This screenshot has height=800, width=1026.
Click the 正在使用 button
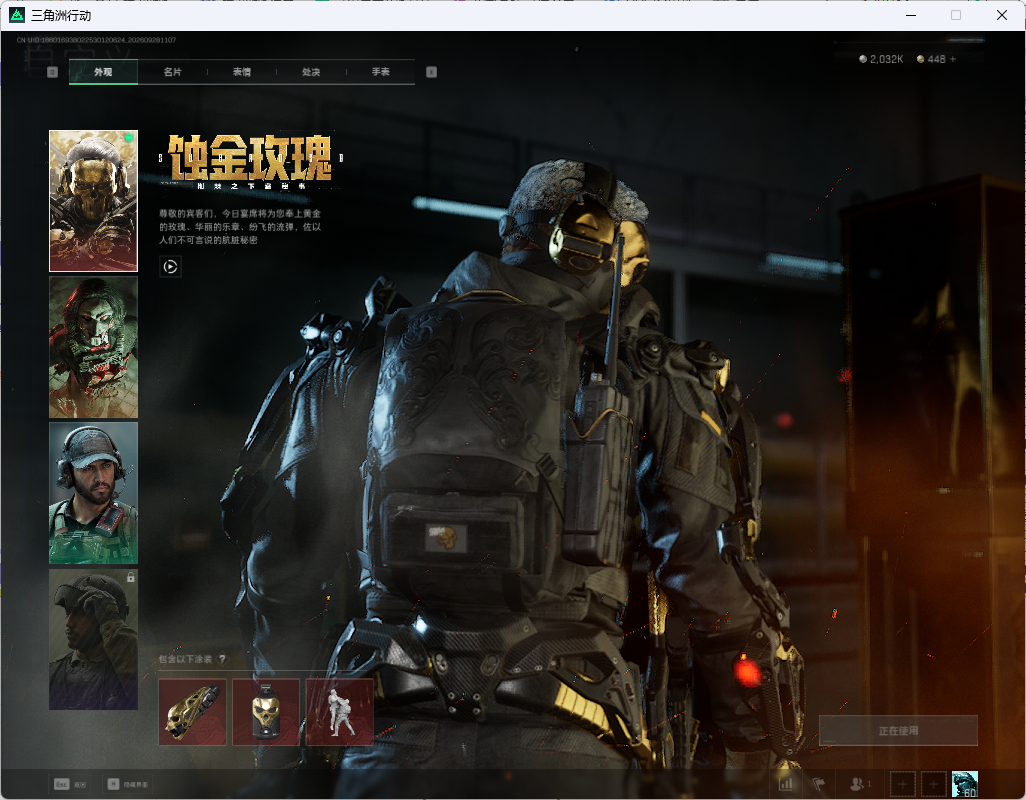(898, 731)
